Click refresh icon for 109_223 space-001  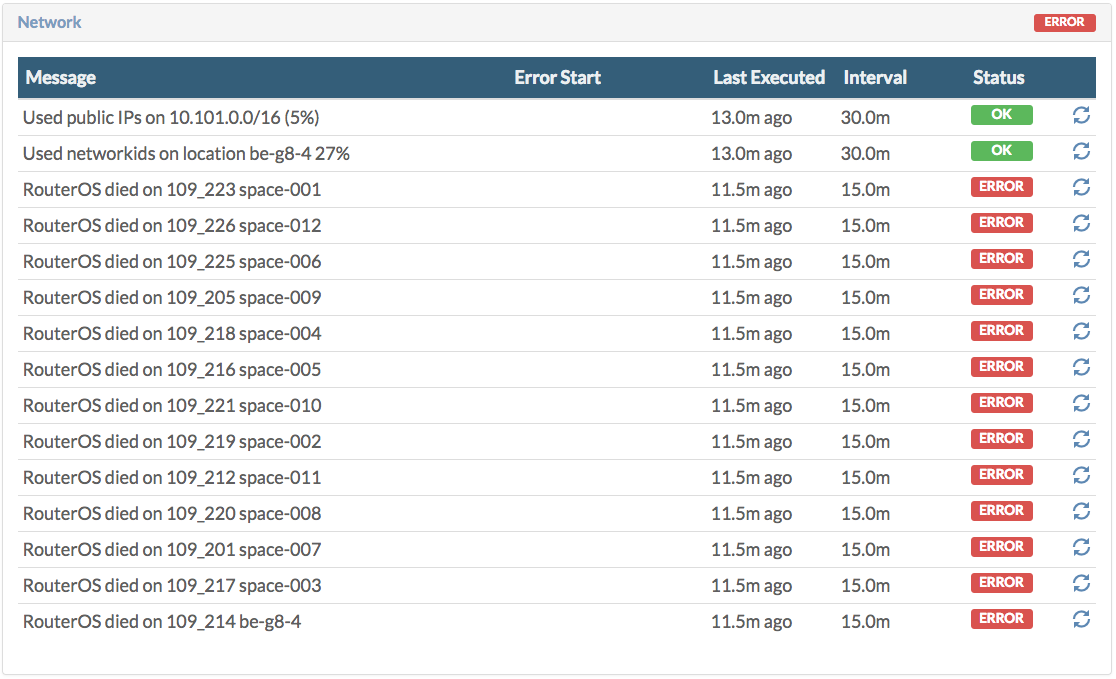coord(1081,188)
